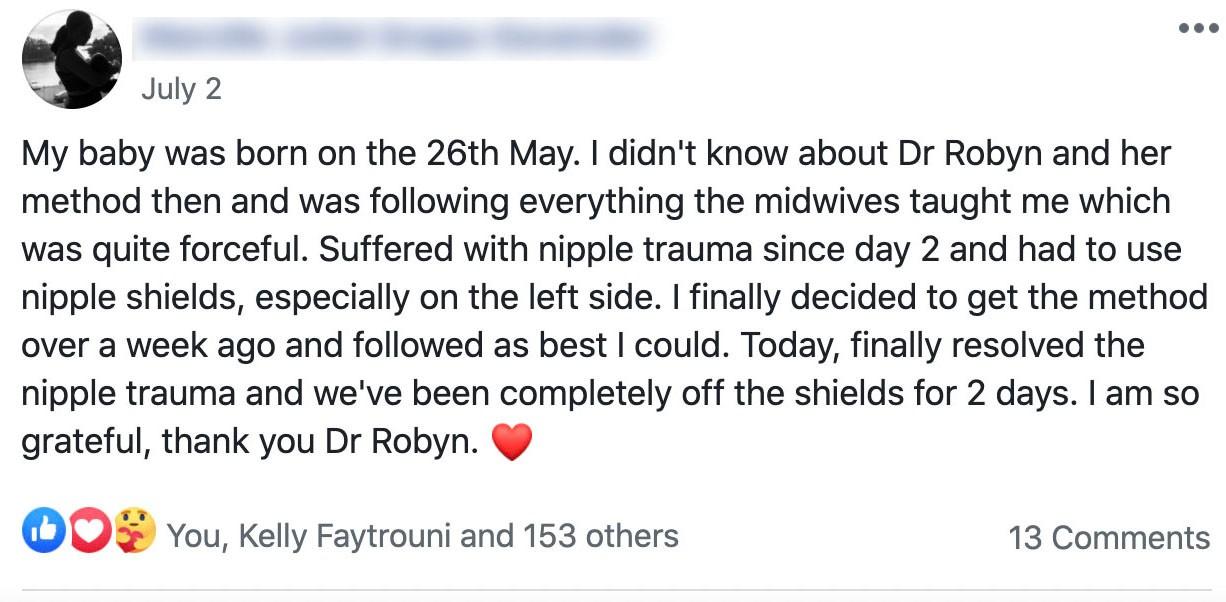Click "over a week ago" in the post

(144, 345)
